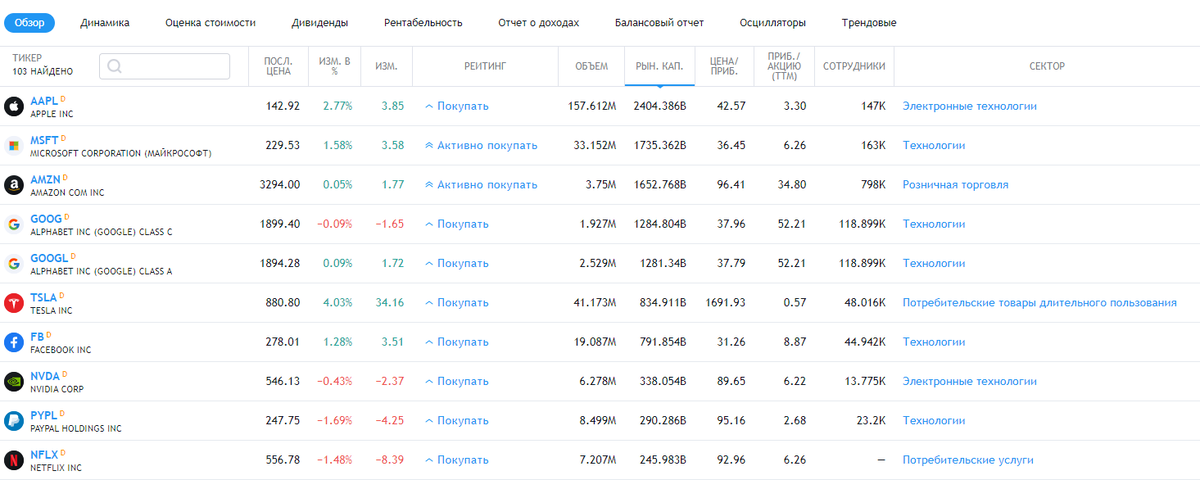The image size is (1200, 480).
Task: Sort by СОТРУДНИКИ column header
Action: pos(854,66)
